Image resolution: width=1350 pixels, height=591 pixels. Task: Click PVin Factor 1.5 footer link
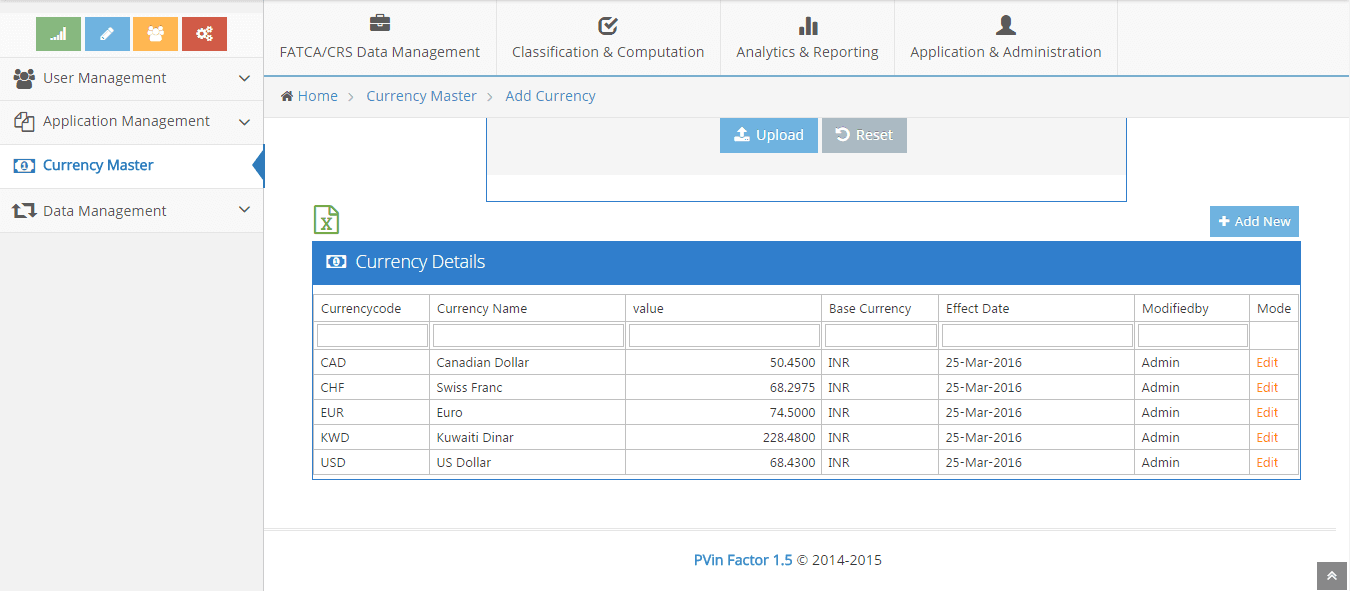743,560
